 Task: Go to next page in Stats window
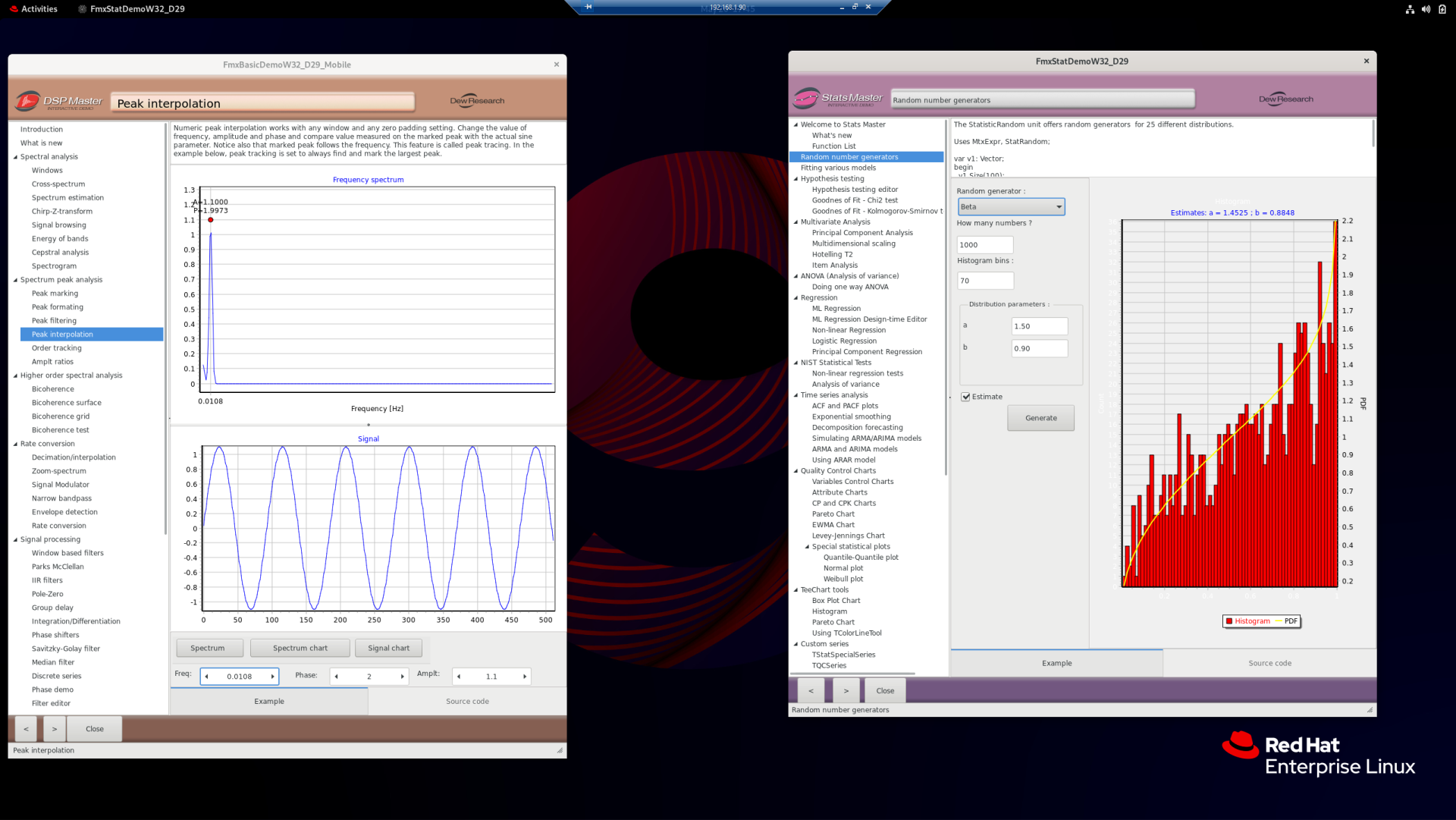846,691
